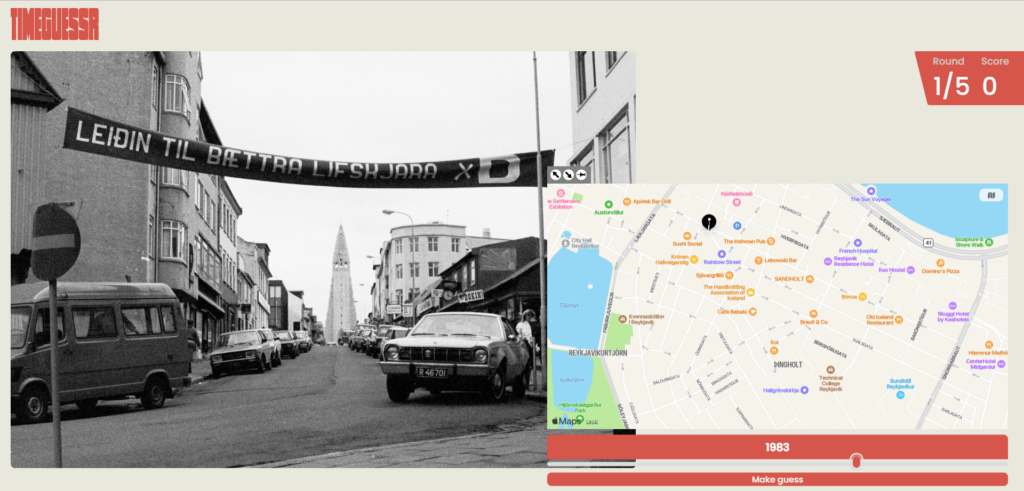The height and width of the screenshot is (491, 1024).
Task: Select the Domino's Pizza icon
Action: click(940, 262)
